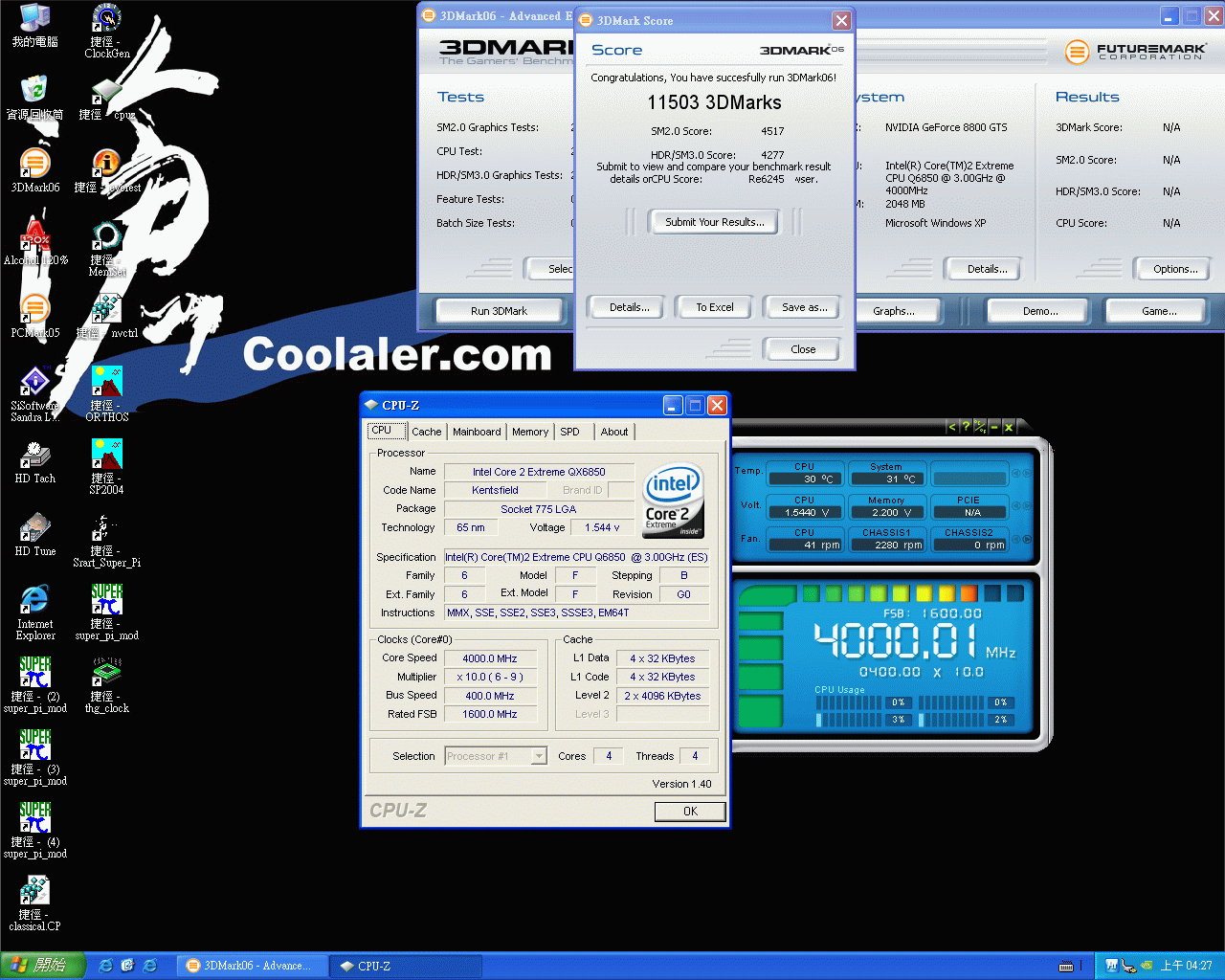
Task: Select the HD Tach desktop icon
Action: click(x=34, y=461)
